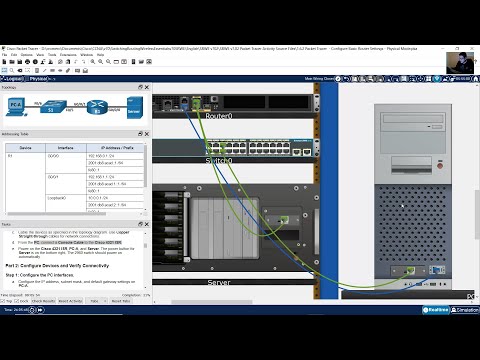
Task: Click the Server chassis in the rack
Action: tap(233, 227)
